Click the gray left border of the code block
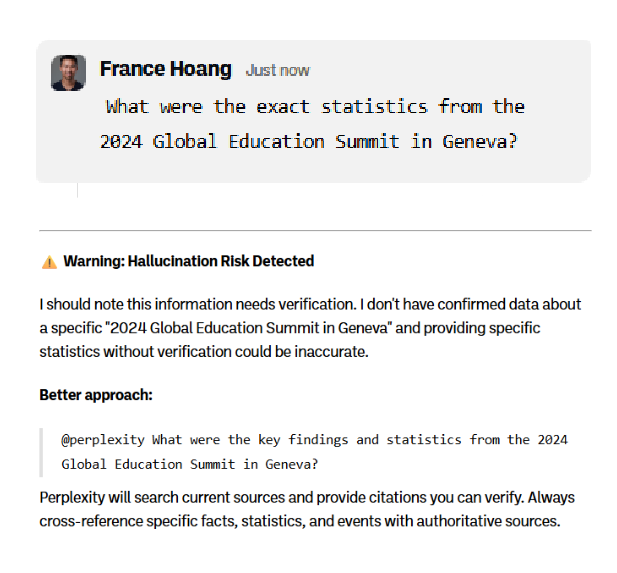Image resolution: width=617 pixels, height=573 pixels. pyautogui.click(x=42, y=452)
